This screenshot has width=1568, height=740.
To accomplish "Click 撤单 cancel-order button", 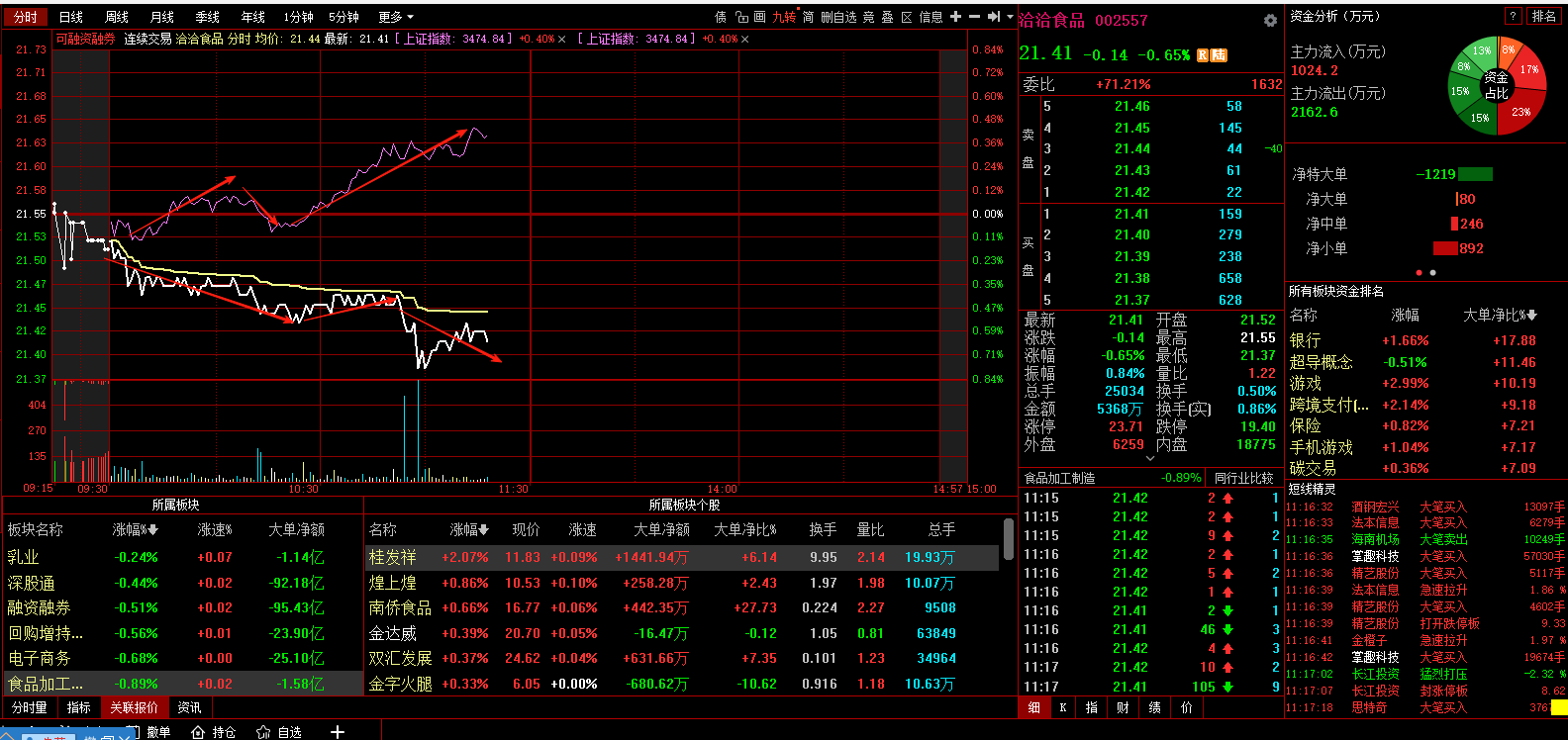I will (x=158, y=732).
